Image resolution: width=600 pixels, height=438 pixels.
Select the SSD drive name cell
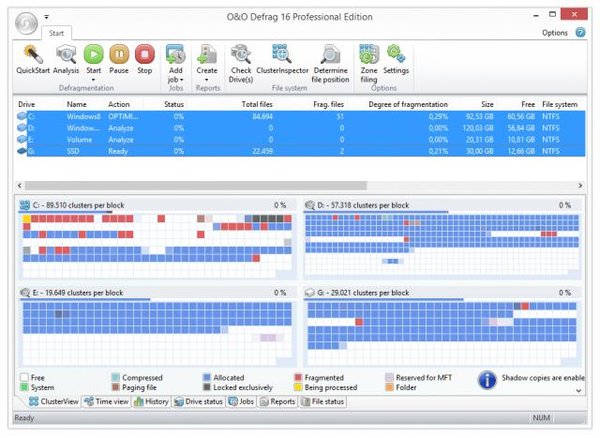[x=73, y=151]
